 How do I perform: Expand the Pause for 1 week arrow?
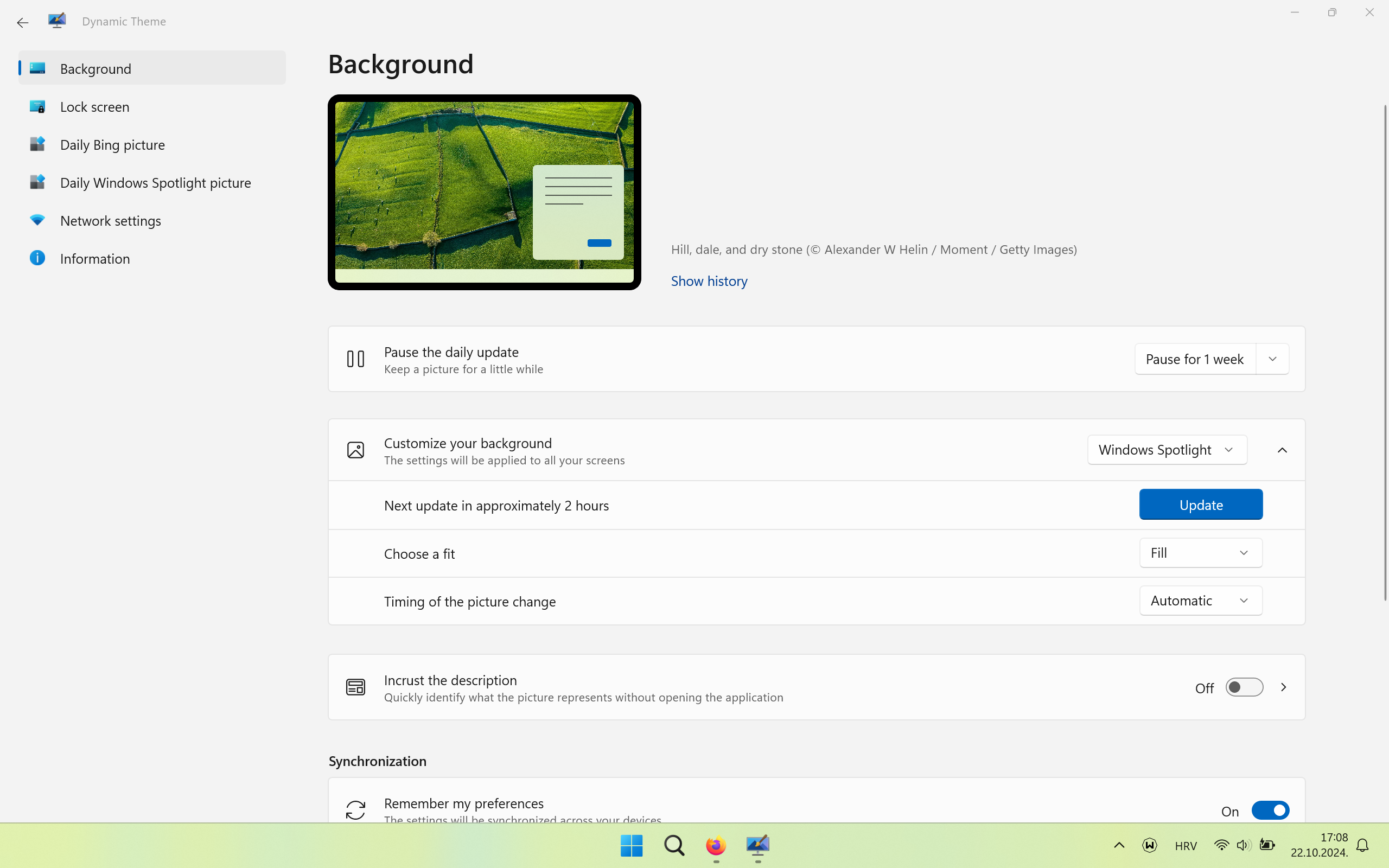click(x=1272, y=359)
